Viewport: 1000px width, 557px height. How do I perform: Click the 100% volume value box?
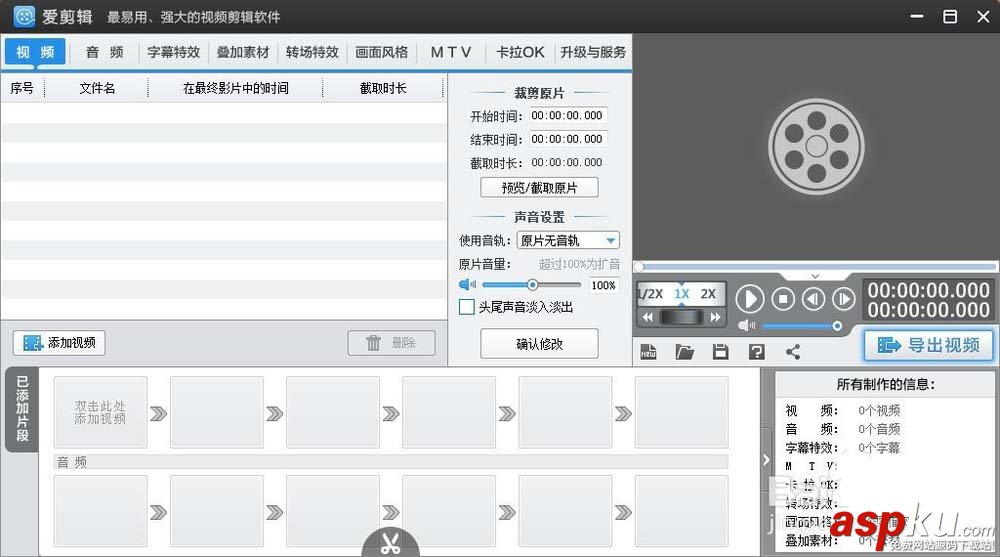click(x=603, y=285)
